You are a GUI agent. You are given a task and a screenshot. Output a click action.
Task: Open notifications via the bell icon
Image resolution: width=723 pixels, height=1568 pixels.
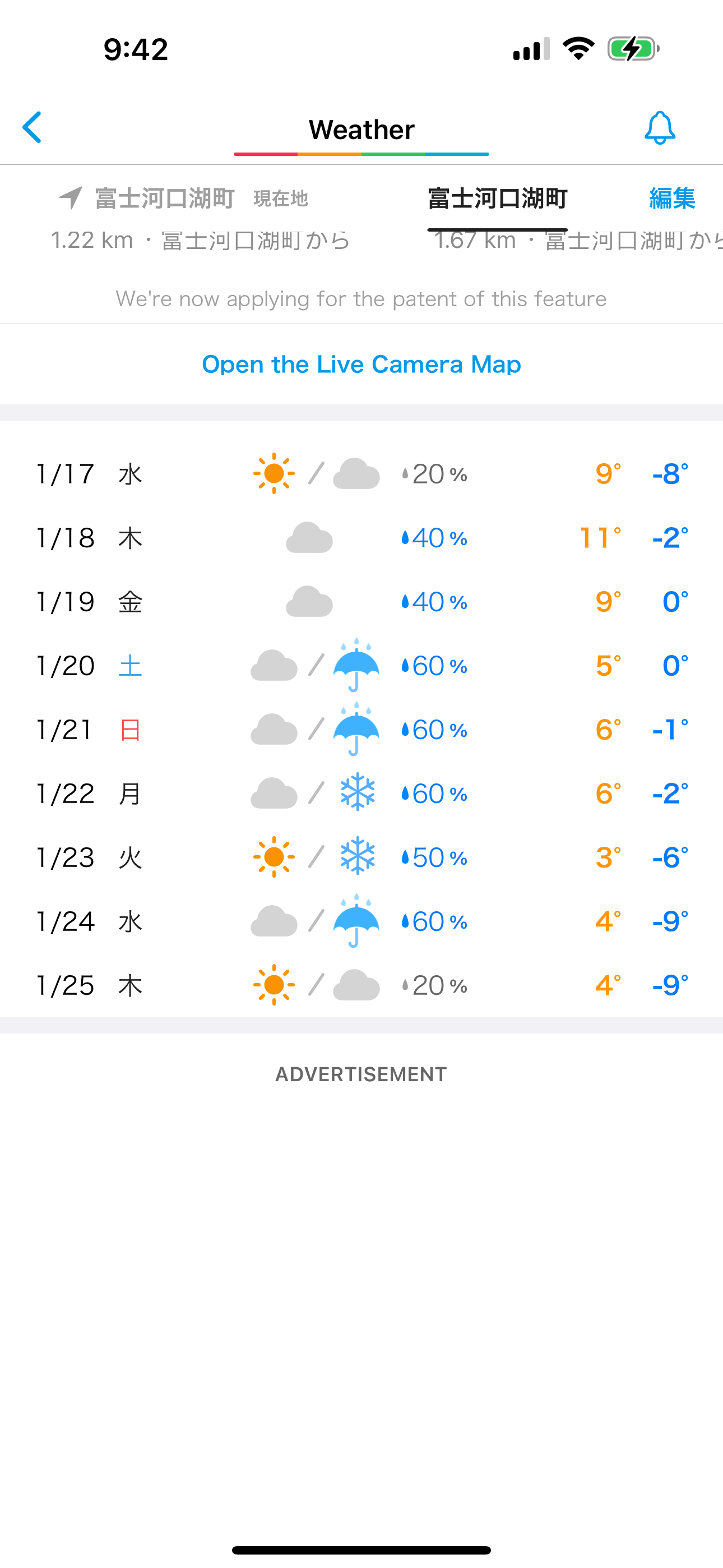(x=660, y=128)
